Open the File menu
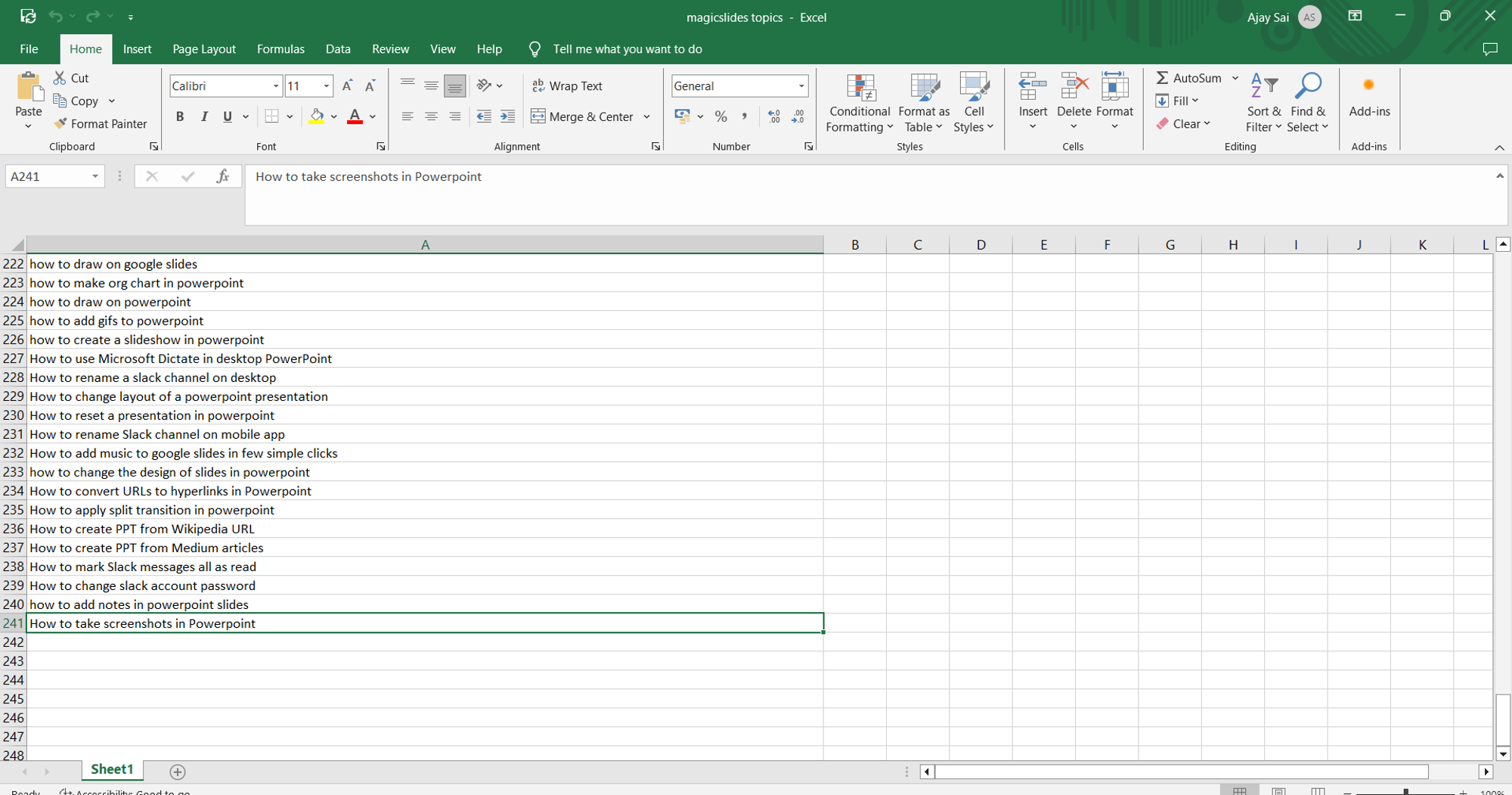Viewport: 1512px width, 795px height. point(29,49)
